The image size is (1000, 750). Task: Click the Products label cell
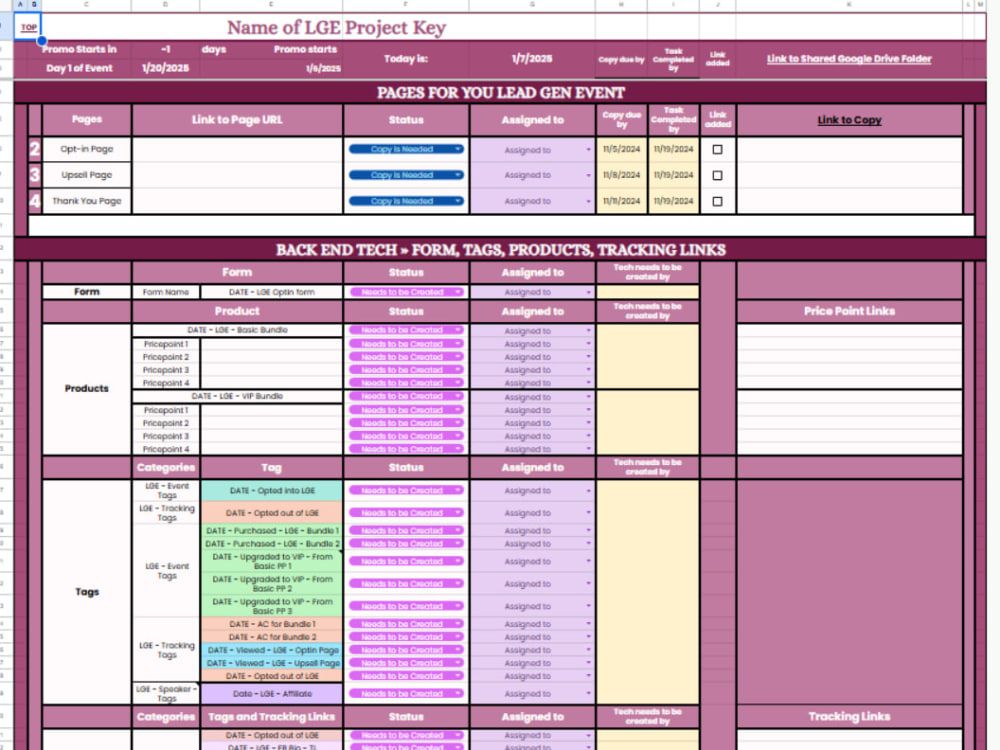[87, 388]
